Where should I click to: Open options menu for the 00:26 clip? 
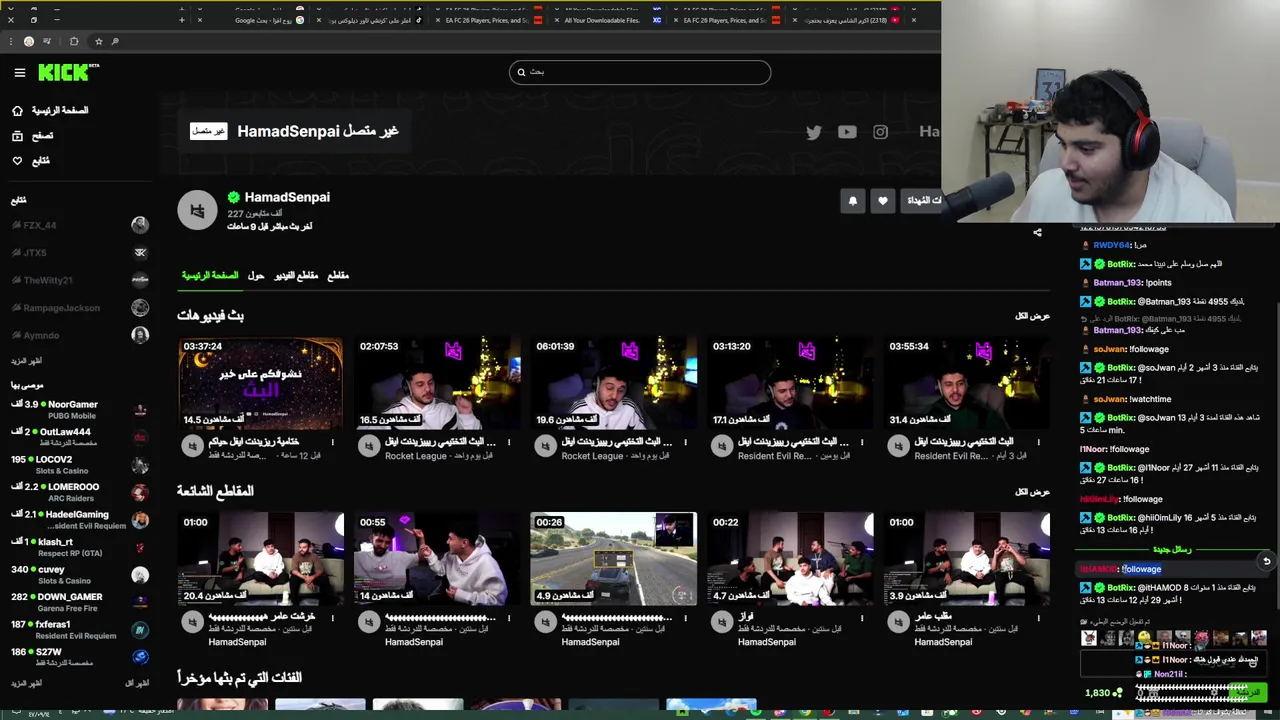tap(685, 618)
